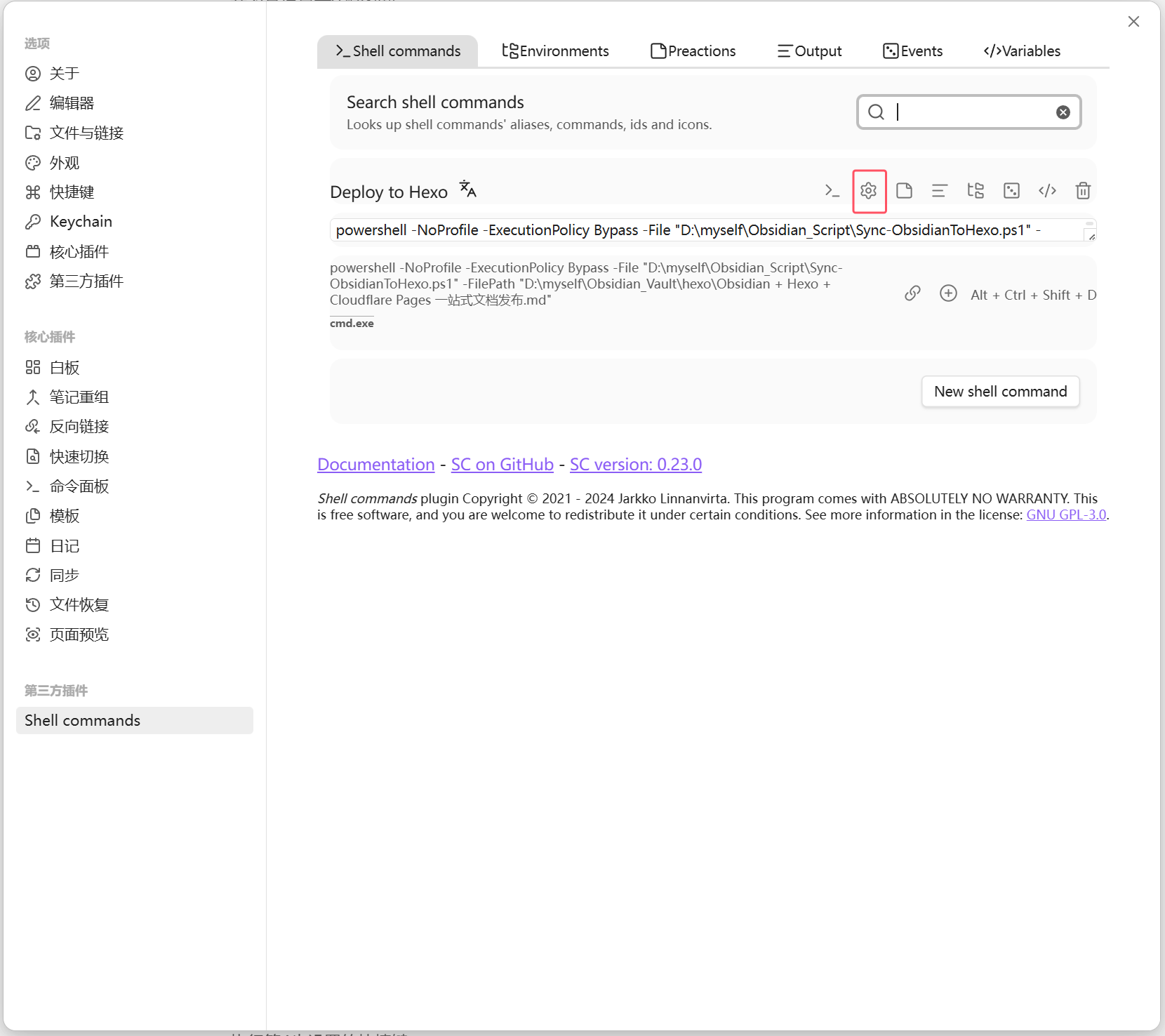Image resolution: width=1165 pixels, height=1036 pixels.
Task: Copy the Obsidian URI link icon
Action: coord(912,293)
